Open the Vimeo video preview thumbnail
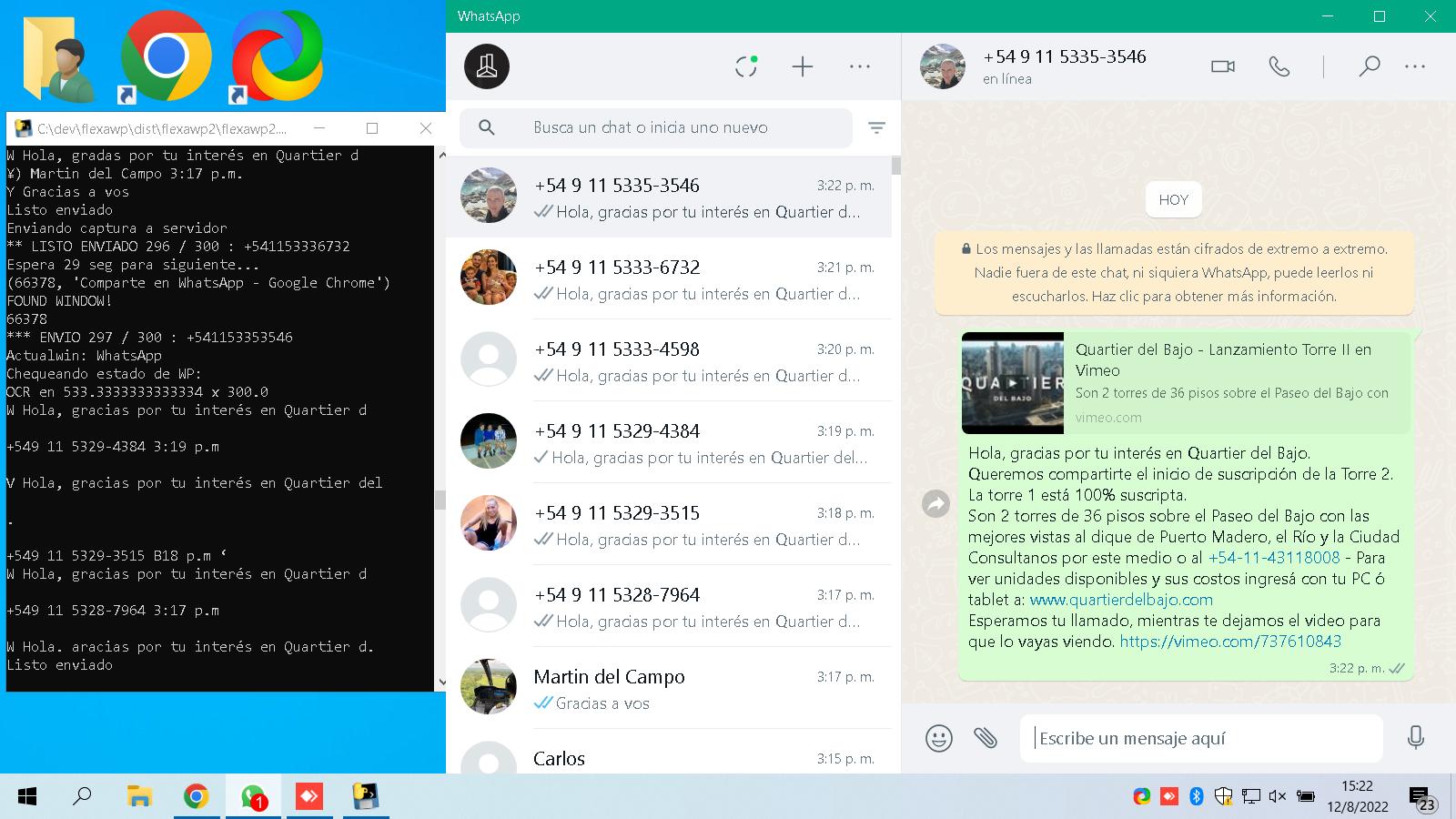 tap(1013, 382)
